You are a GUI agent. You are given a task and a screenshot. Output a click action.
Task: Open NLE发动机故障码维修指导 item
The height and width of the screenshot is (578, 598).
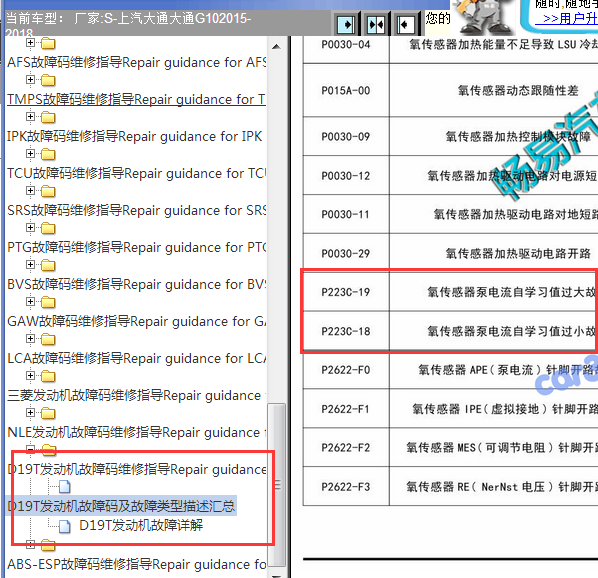pyautogui.click(x=137, y=432)
